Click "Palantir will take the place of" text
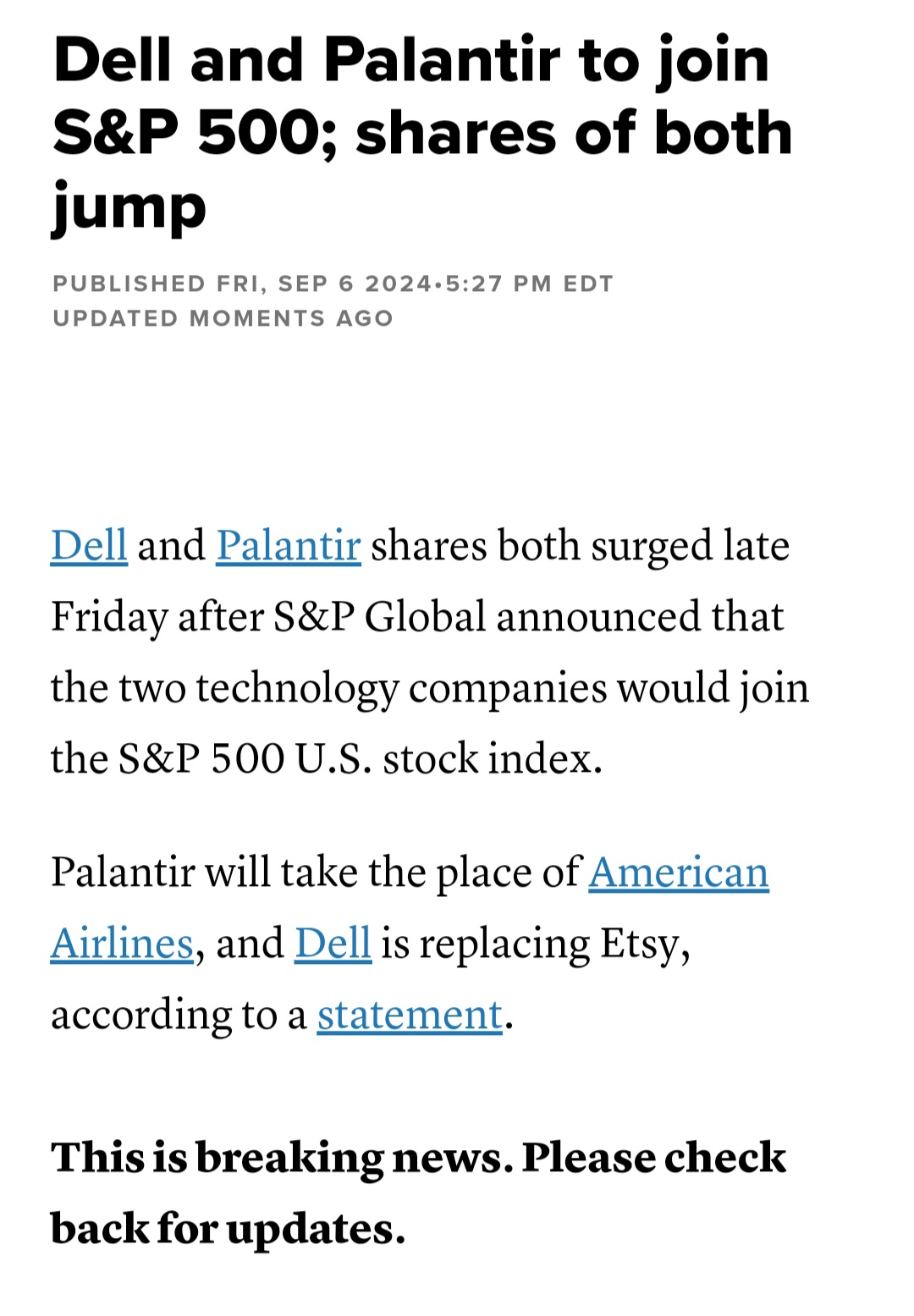Image resolution: width=914 pixels, height=1316 pixels. [x=315, y=873]
